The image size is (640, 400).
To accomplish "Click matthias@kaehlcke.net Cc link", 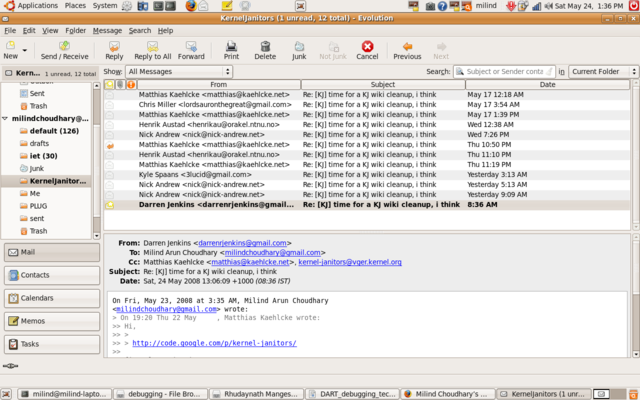I will [x=250, y=262].
